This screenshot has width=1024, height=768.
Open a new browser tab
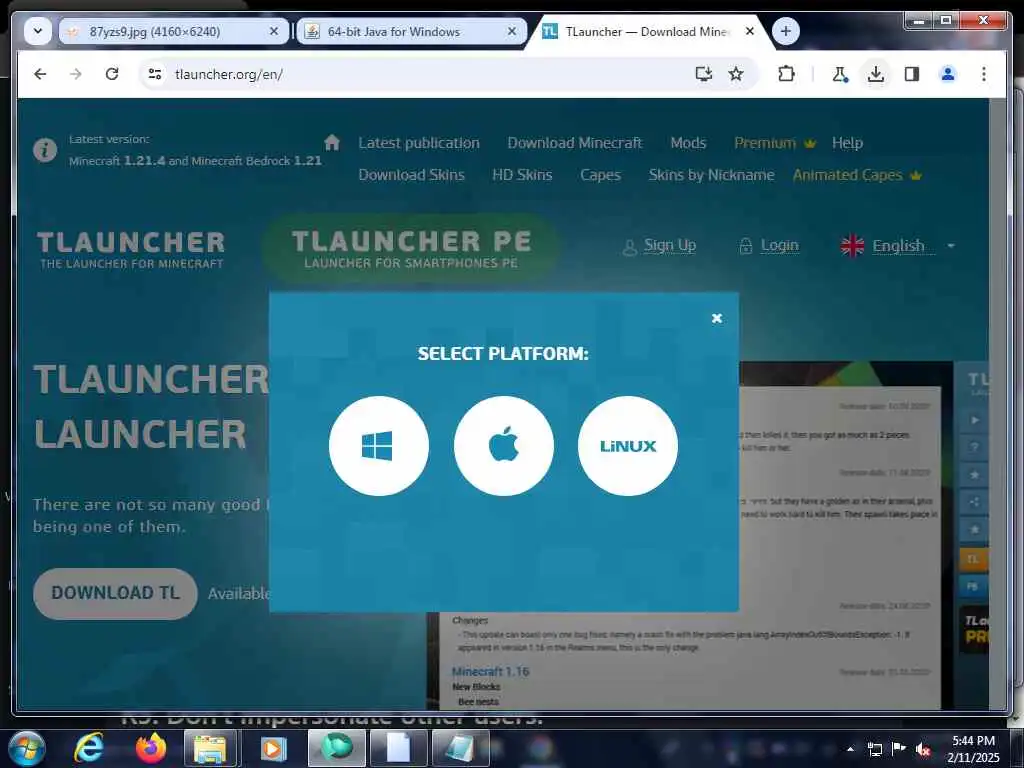coord(786,31)
